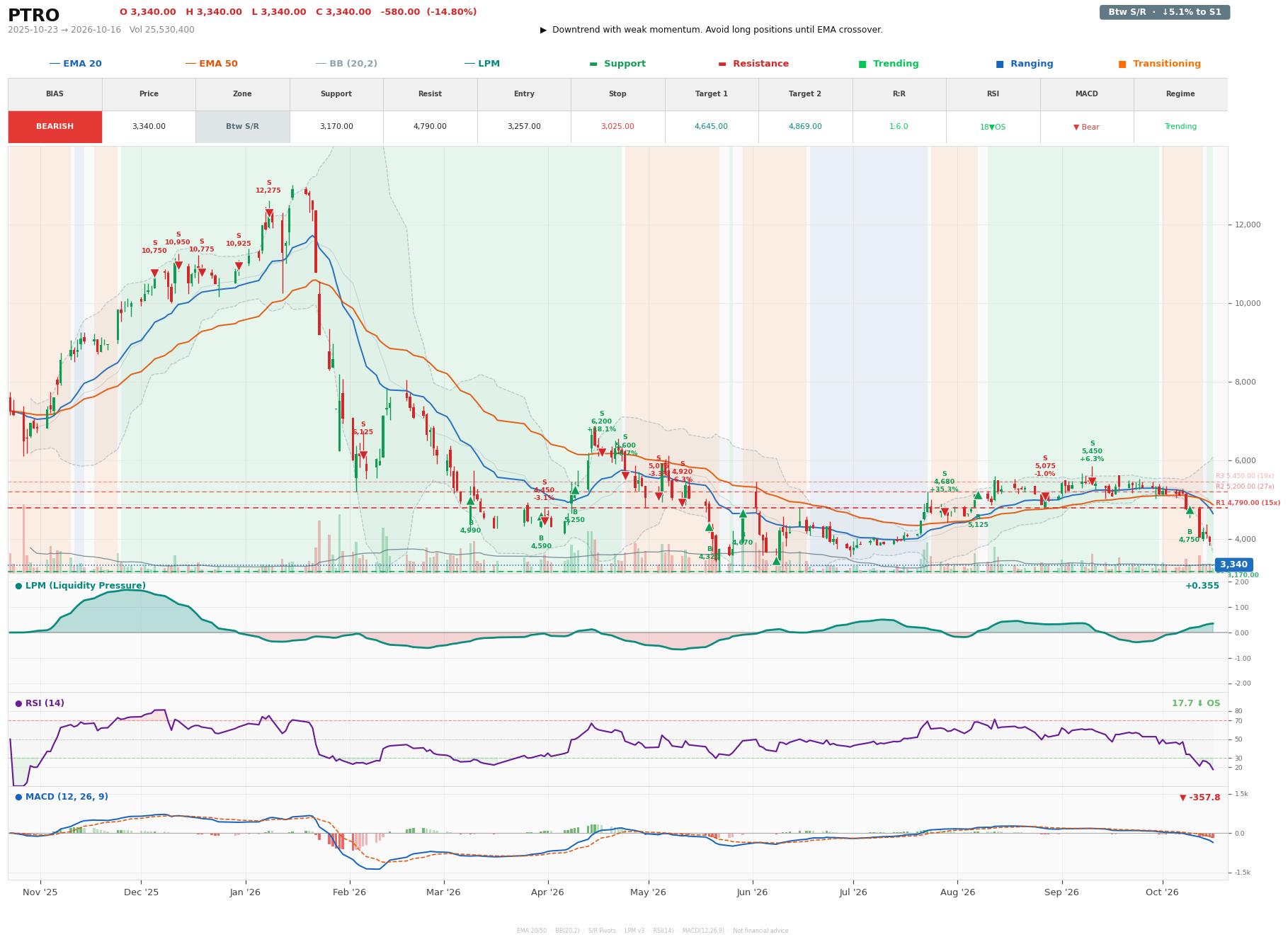Click the Entry value 3,257.00
1288x942 pixels.
[524, 127]
